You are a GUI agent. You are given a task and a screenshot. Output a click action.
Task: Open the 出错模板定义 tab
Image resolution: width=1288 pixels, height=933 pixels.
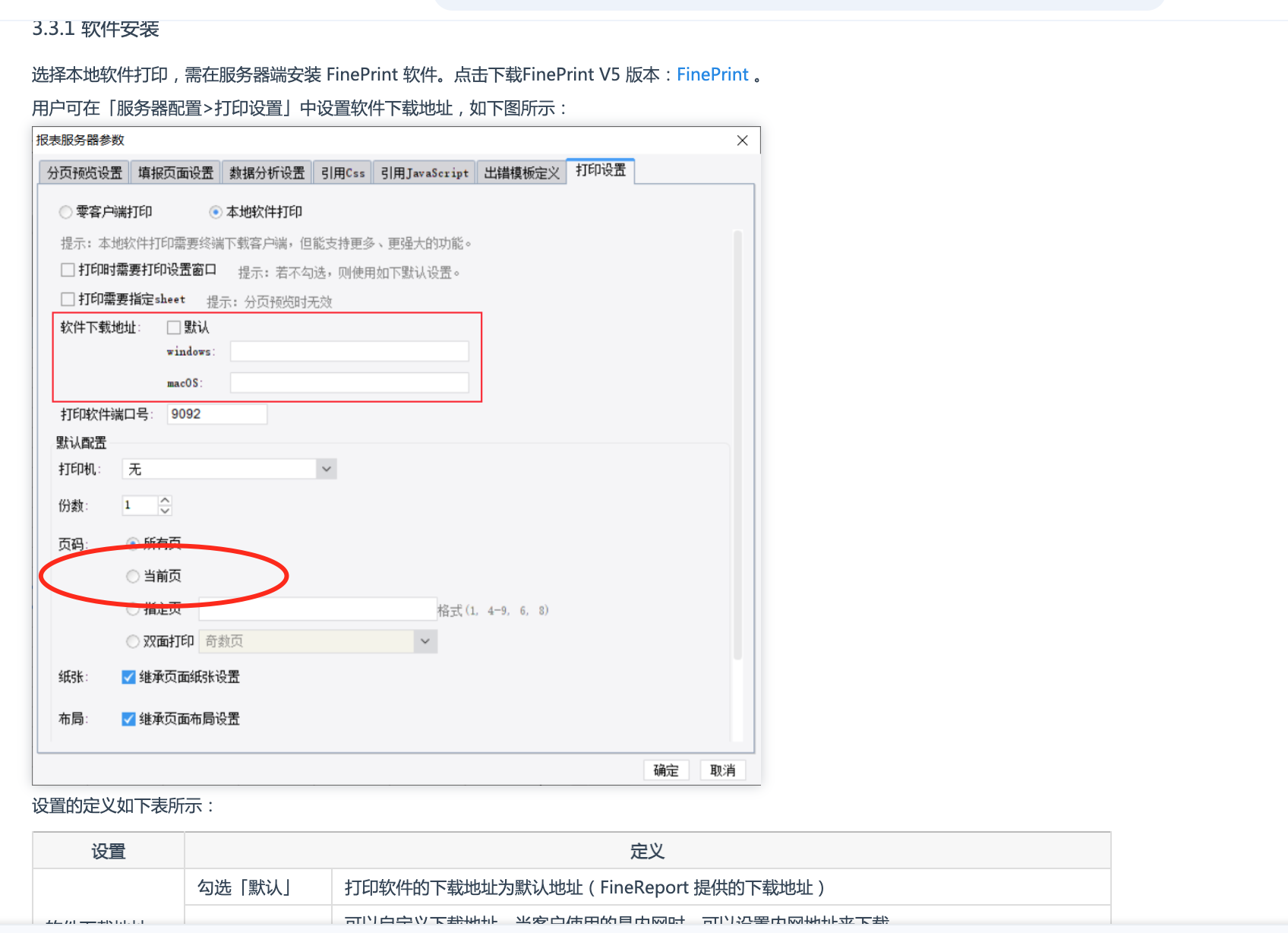522,172
